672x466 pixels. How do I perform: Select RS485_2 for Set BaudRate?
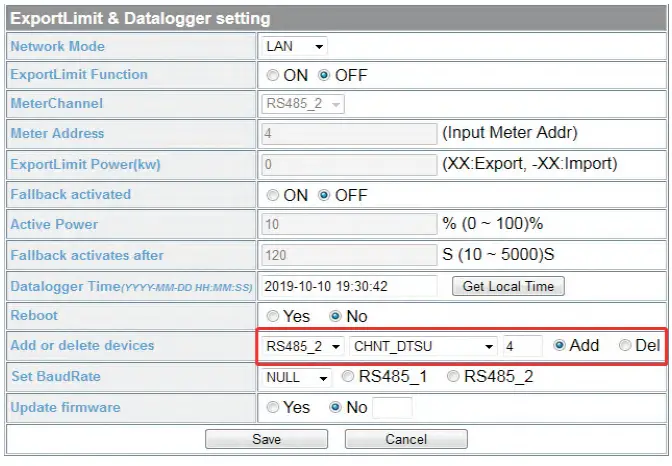click(453, 376)
